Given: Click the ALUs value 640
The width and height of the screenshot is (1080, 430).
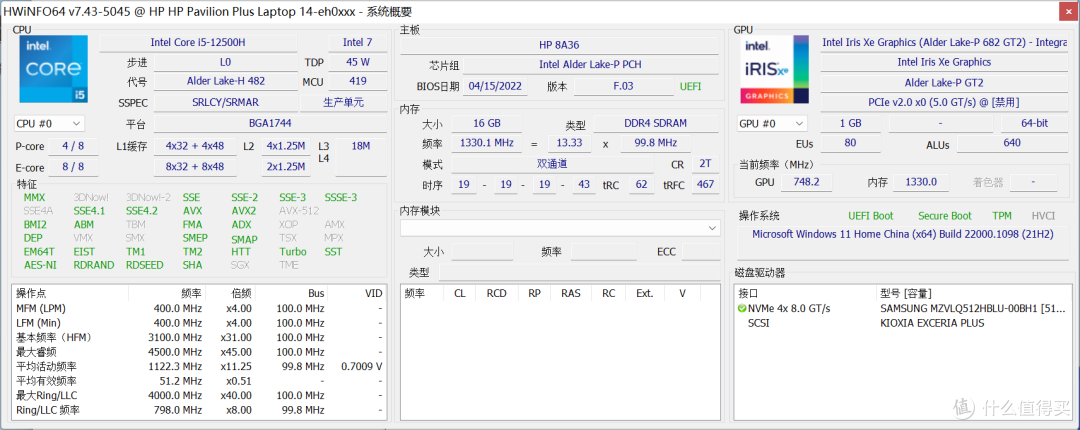Looking at the screenshot, I should tap(1012, 143).
